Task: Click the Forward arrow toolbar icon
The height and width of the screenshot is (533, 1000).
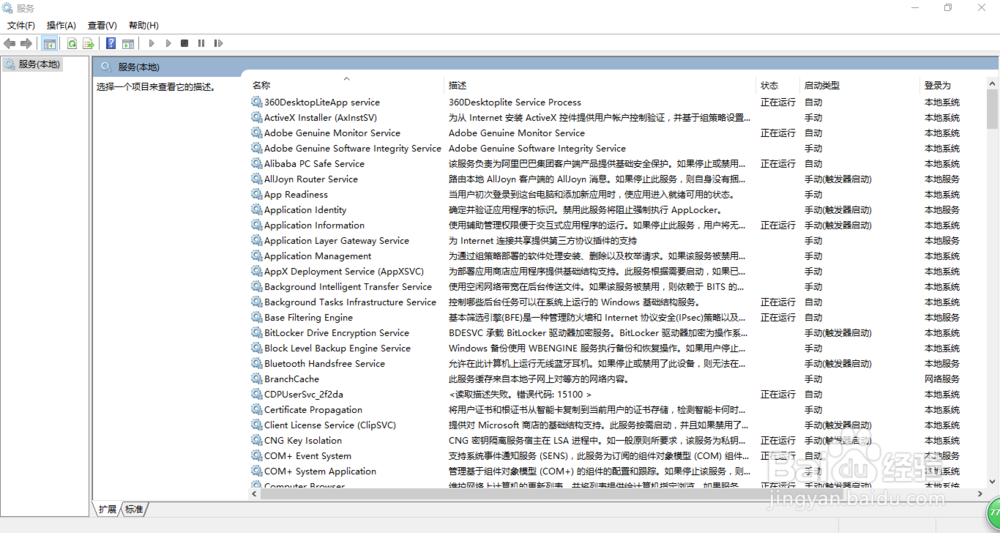Action: tap(26, 43)
